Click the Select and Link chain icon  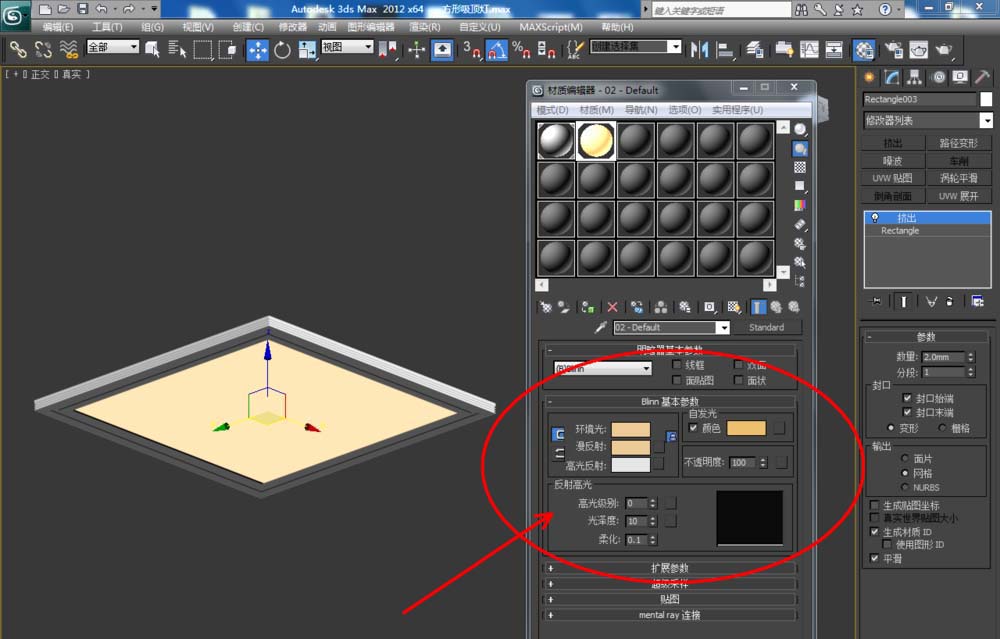18,49
